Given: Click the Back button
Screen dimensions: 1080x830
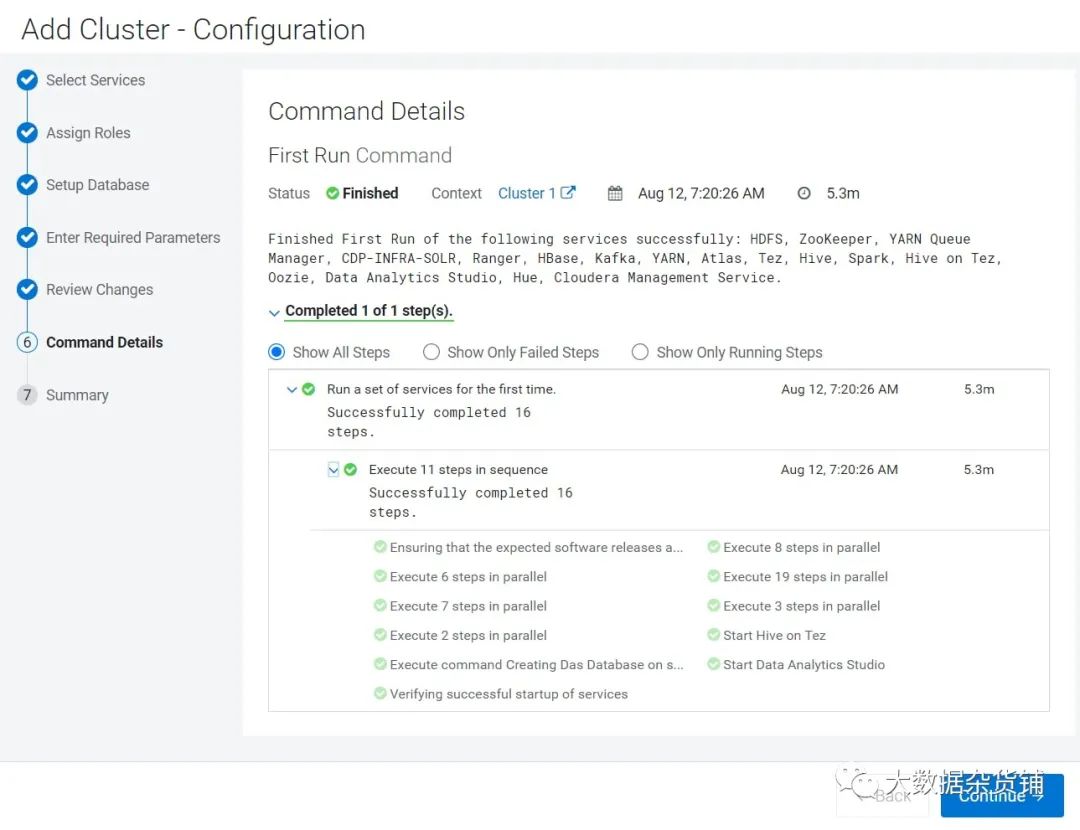Looking at the screenshot, I should [x=882, y=796].
